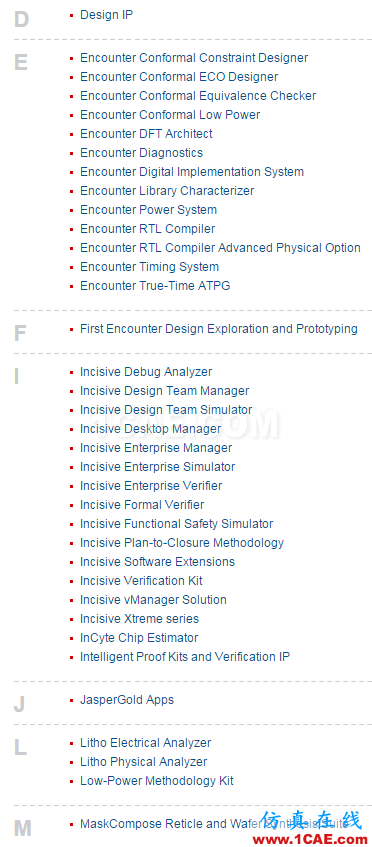This screenshot has width=372, height=847.
Task: Open Encounter Conformal Constraint Designer link
Action: tap(194, 58)
